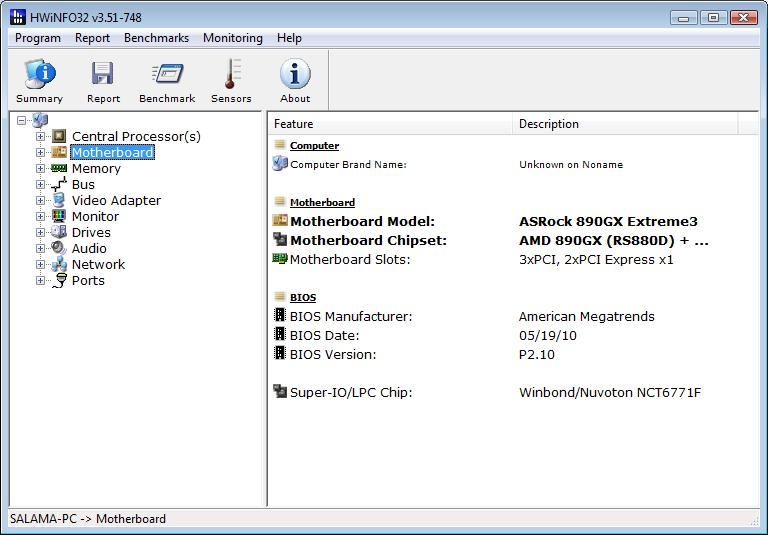Click the Drives icon in tree
768x535 pixels.
click(59, 232)
